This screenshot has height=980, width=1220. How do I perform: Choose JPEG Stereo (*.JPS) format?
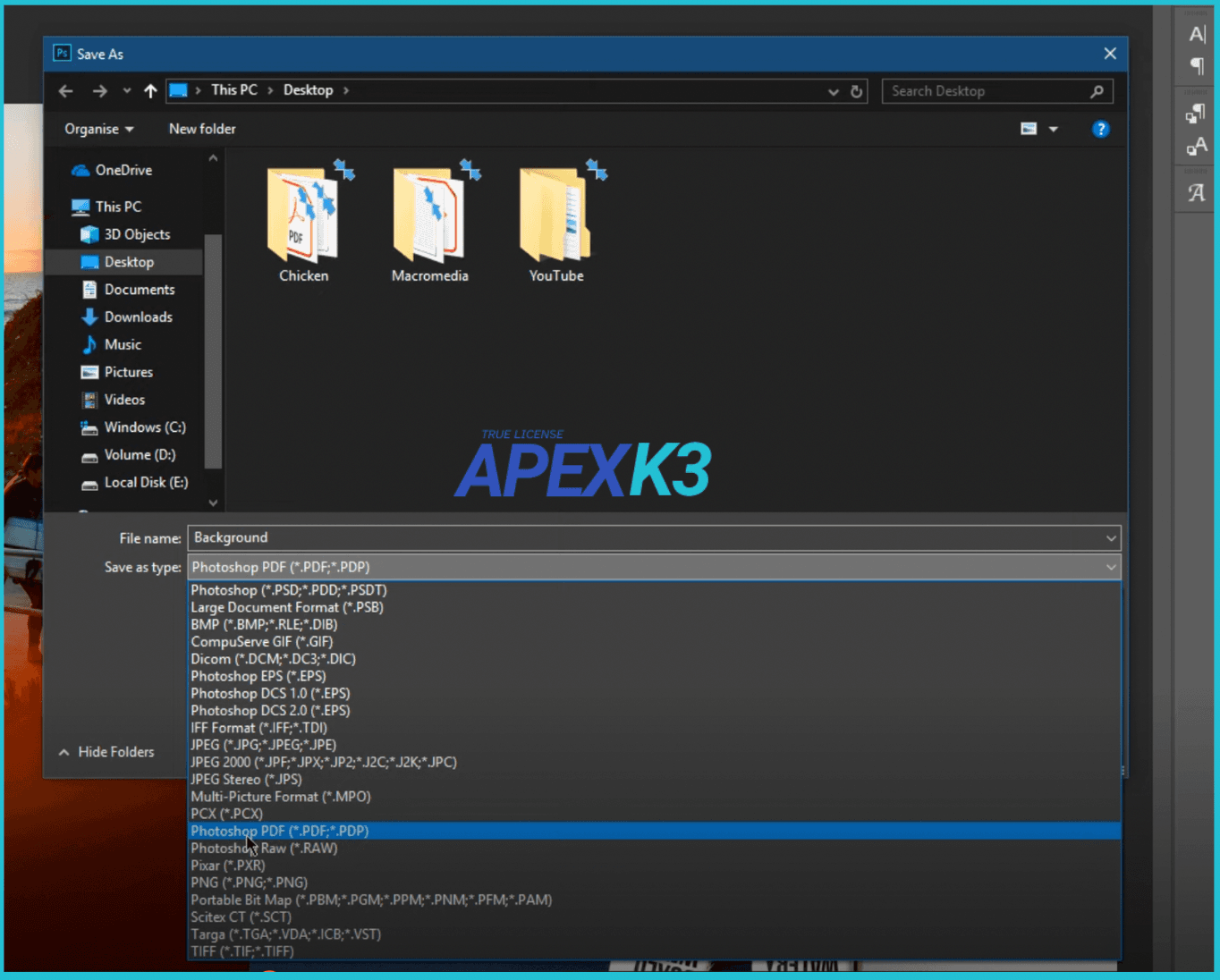(x=654, y=780)
